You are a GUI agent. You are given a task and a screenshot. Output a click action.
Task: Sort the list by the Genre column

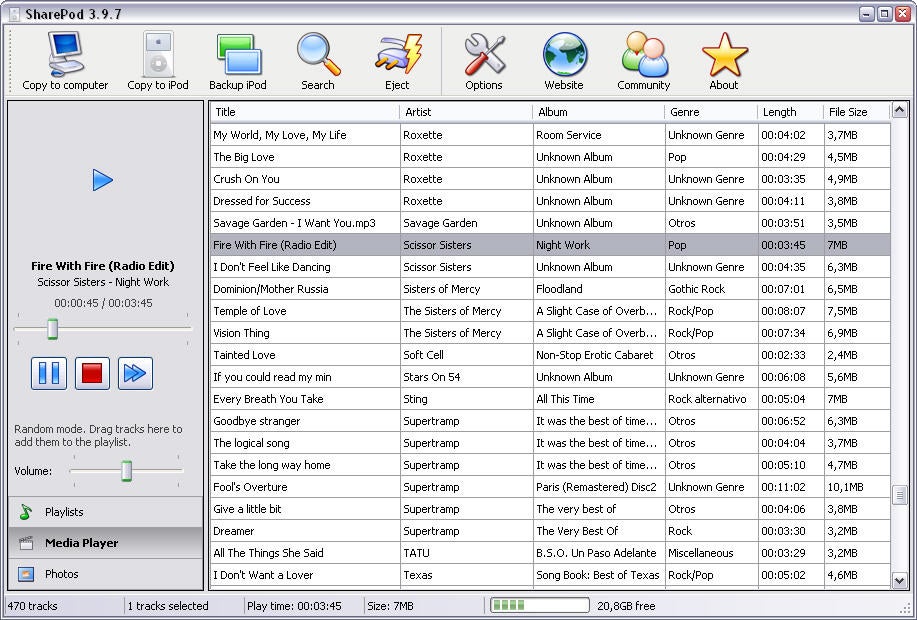pos(711,112)
